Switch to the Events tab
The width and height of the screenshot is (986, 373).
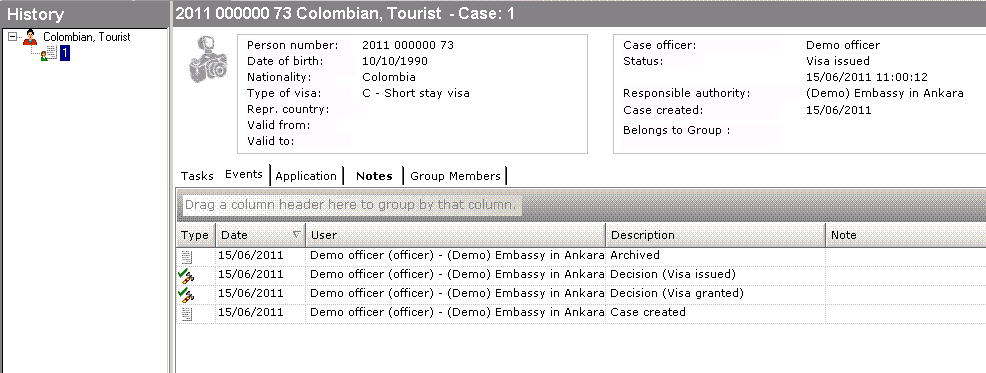coord(244,175)
